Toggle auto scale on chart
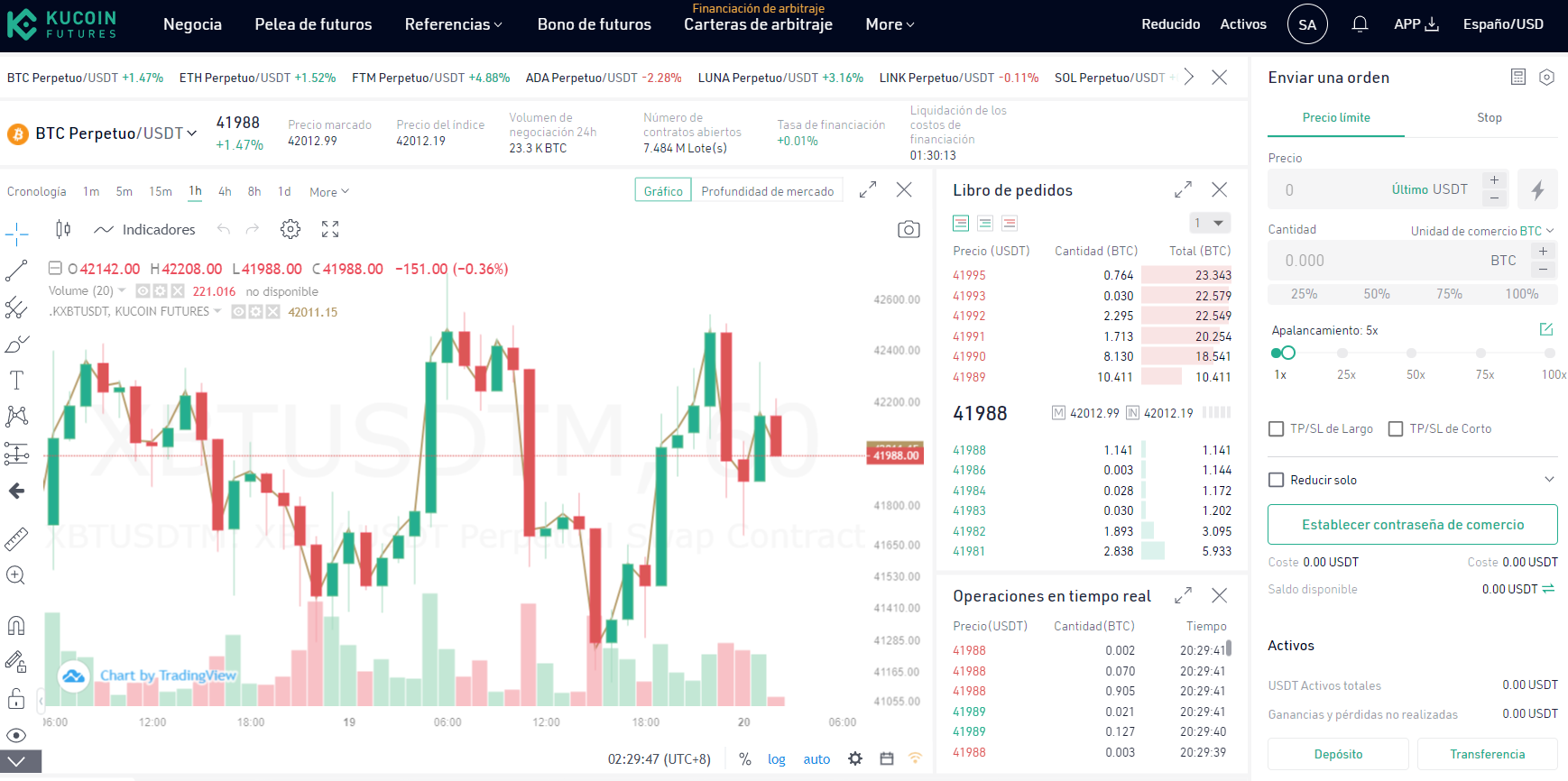Image resolution: width=1568 pixels, height=781 pixels. [x=816, y=759]
